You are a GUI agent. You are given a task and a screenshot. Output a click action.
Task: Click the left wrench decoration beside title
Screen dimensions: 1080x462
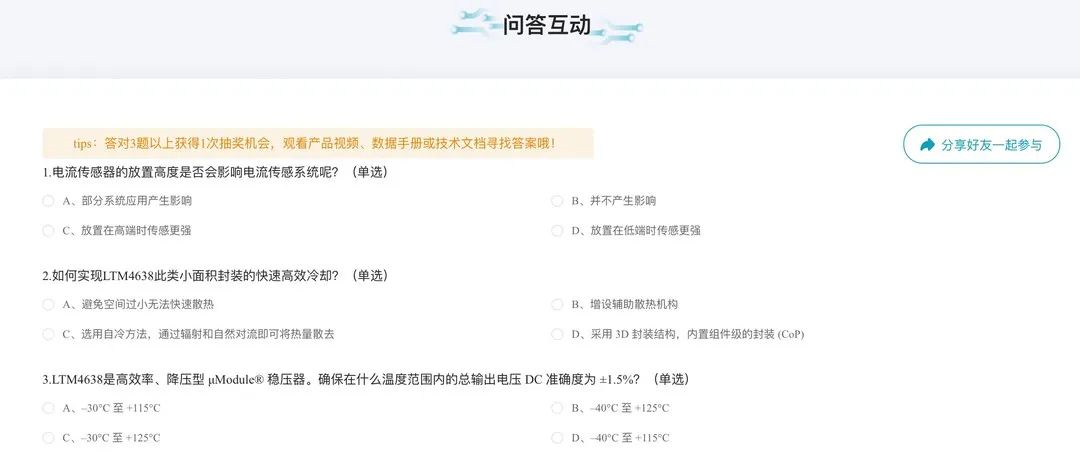[x=476, y=24]
